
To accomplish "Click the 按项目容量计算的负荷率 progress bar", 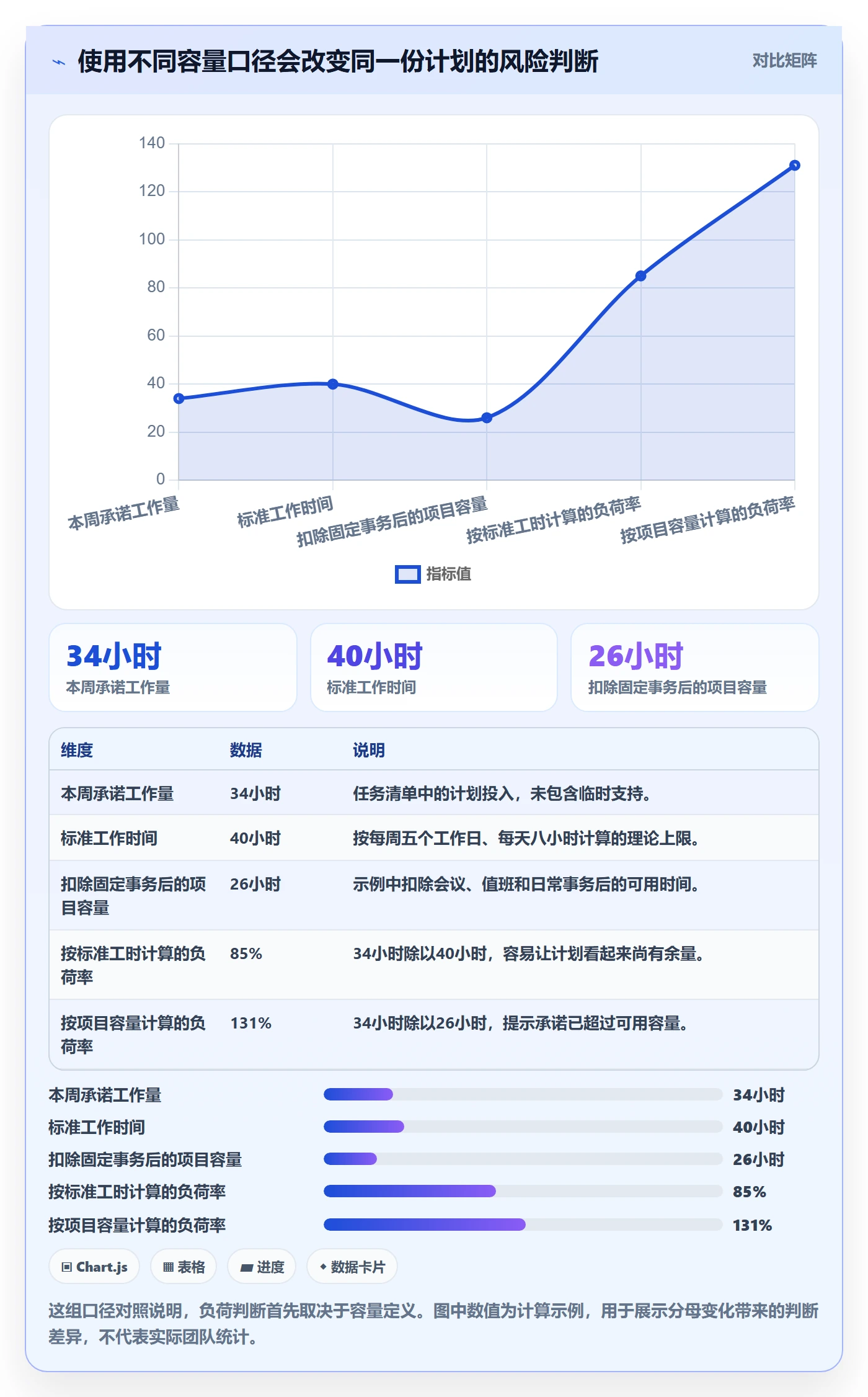I will click(x=523, y=1225).
